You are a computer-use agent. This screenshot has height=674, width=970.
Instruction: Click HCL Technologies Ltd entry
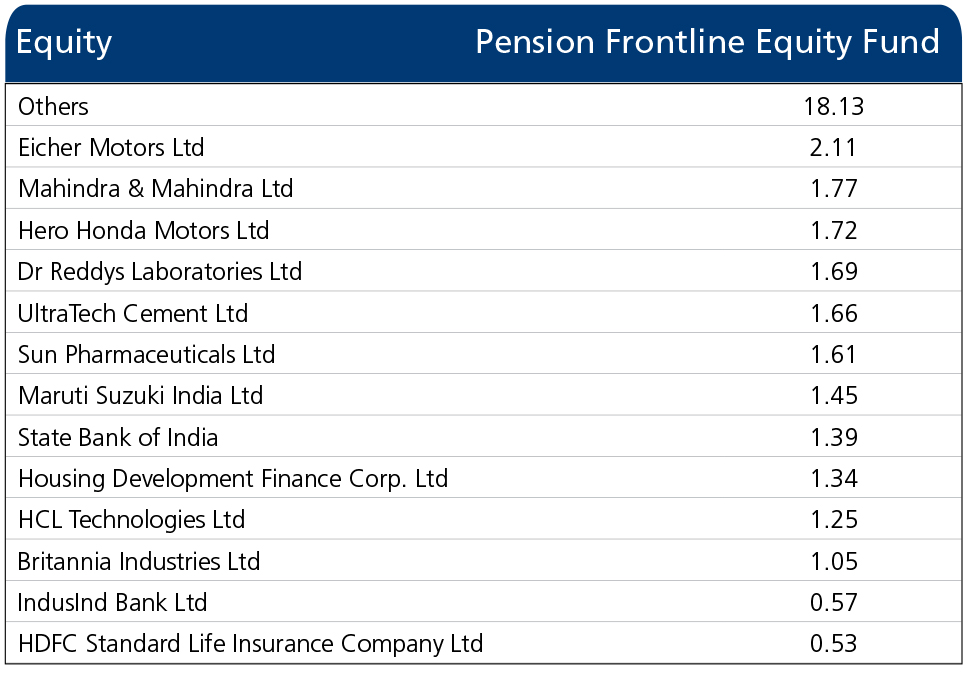(131, 519)
